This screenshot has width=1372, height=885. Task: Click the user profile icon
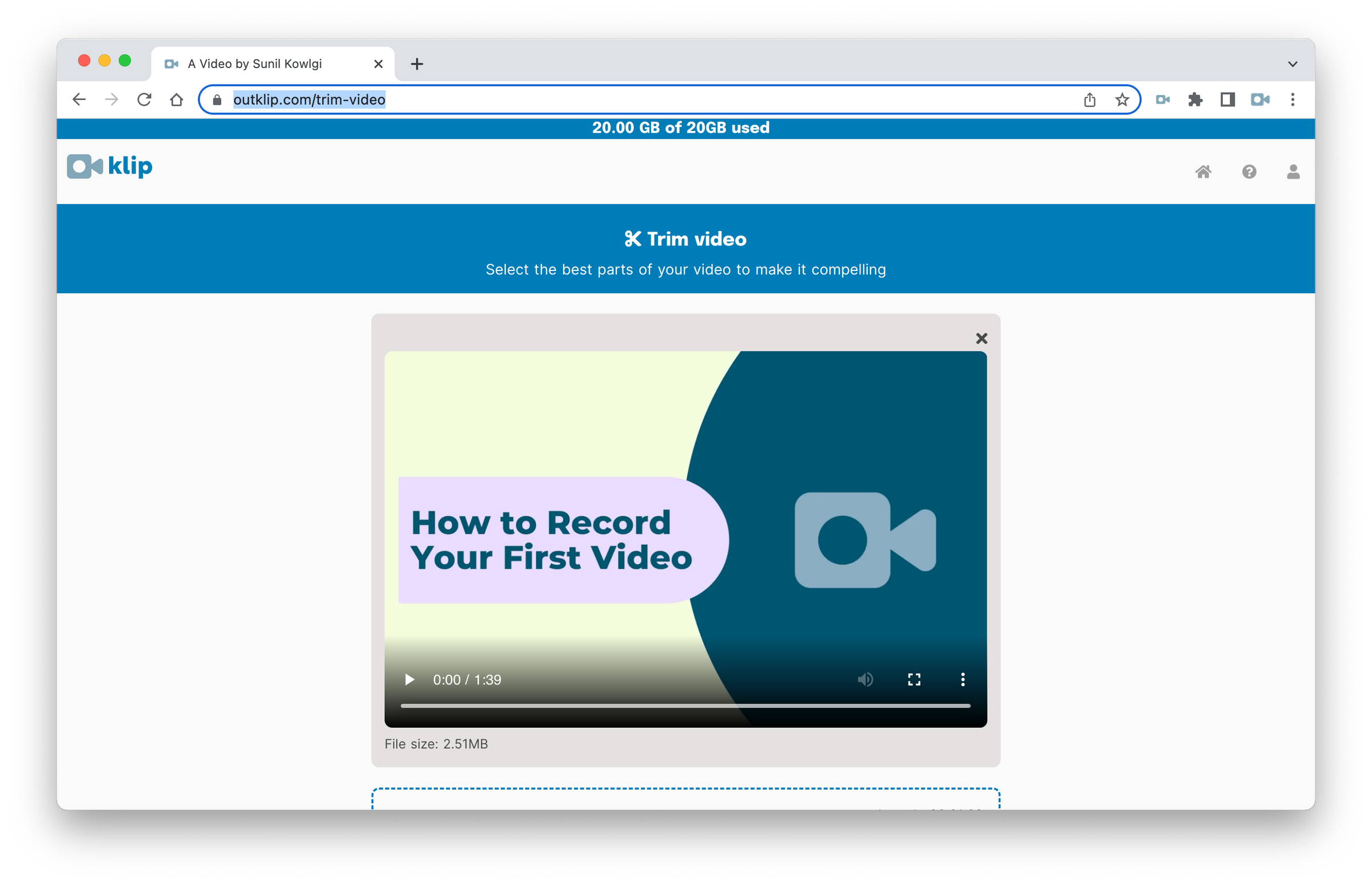1292,170
